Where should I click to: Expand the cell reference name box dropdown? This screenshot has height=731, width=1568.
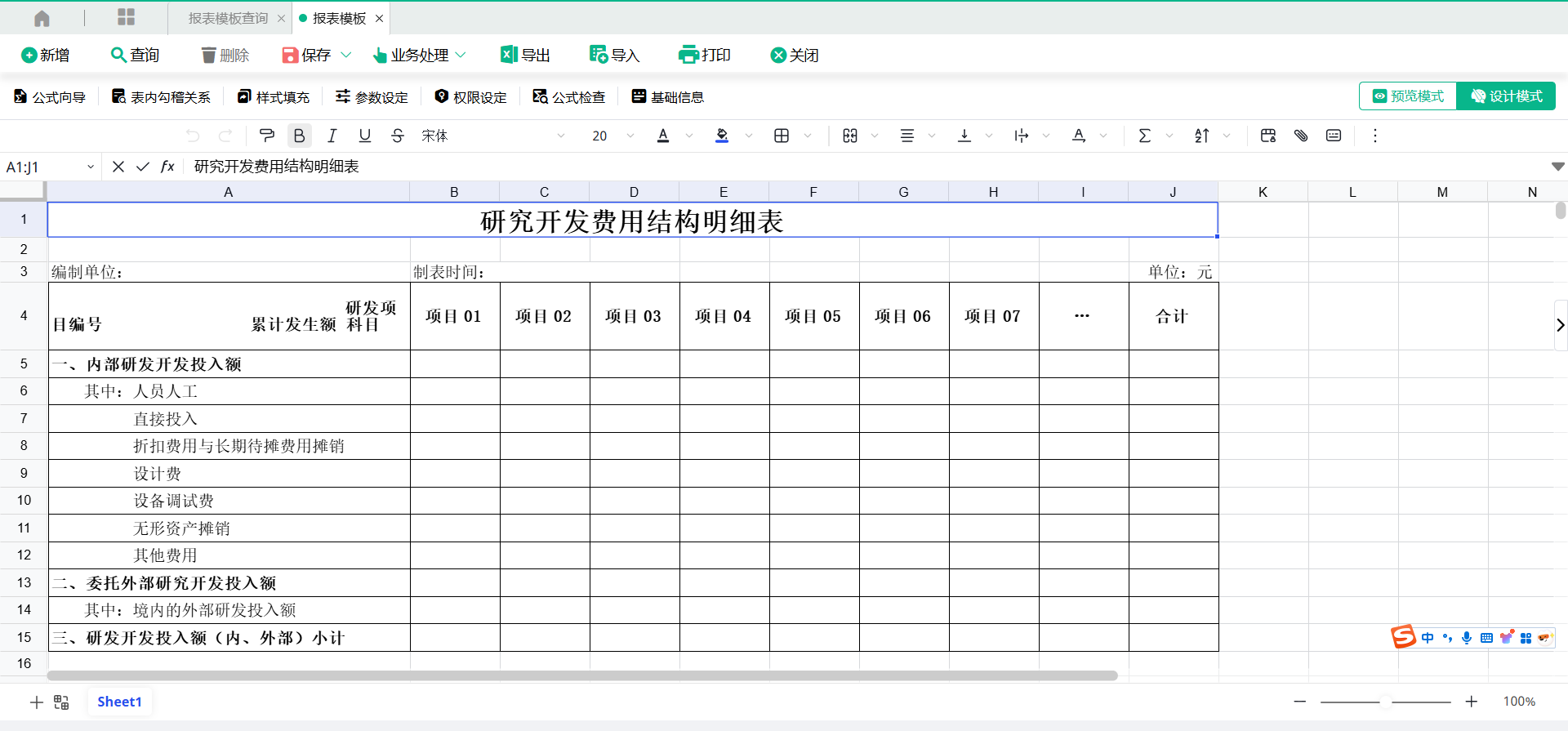click(x=90, y=167)
